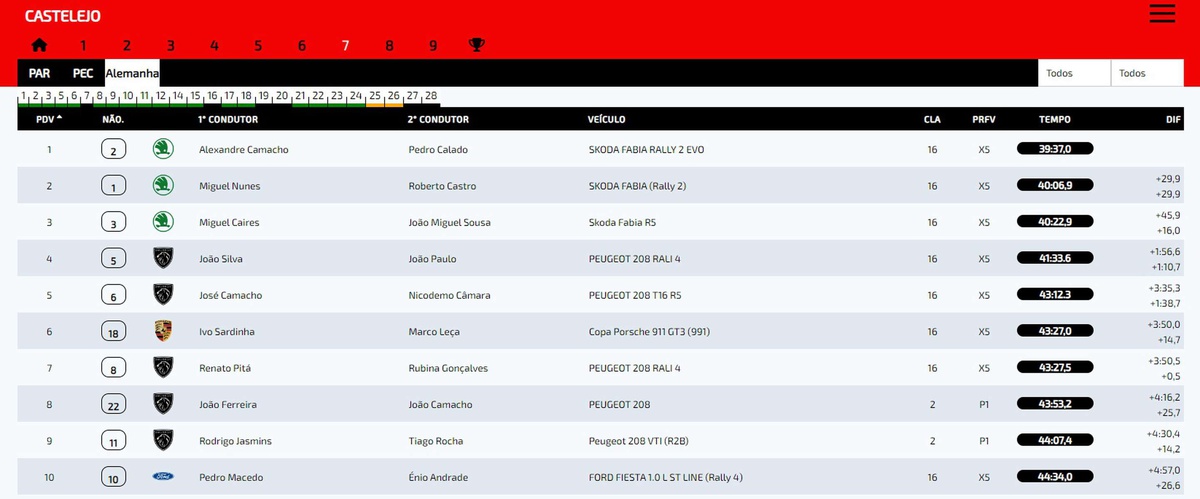Click the home icon
This screenshot has height=499, width=1200.
(x=39, y=45)
